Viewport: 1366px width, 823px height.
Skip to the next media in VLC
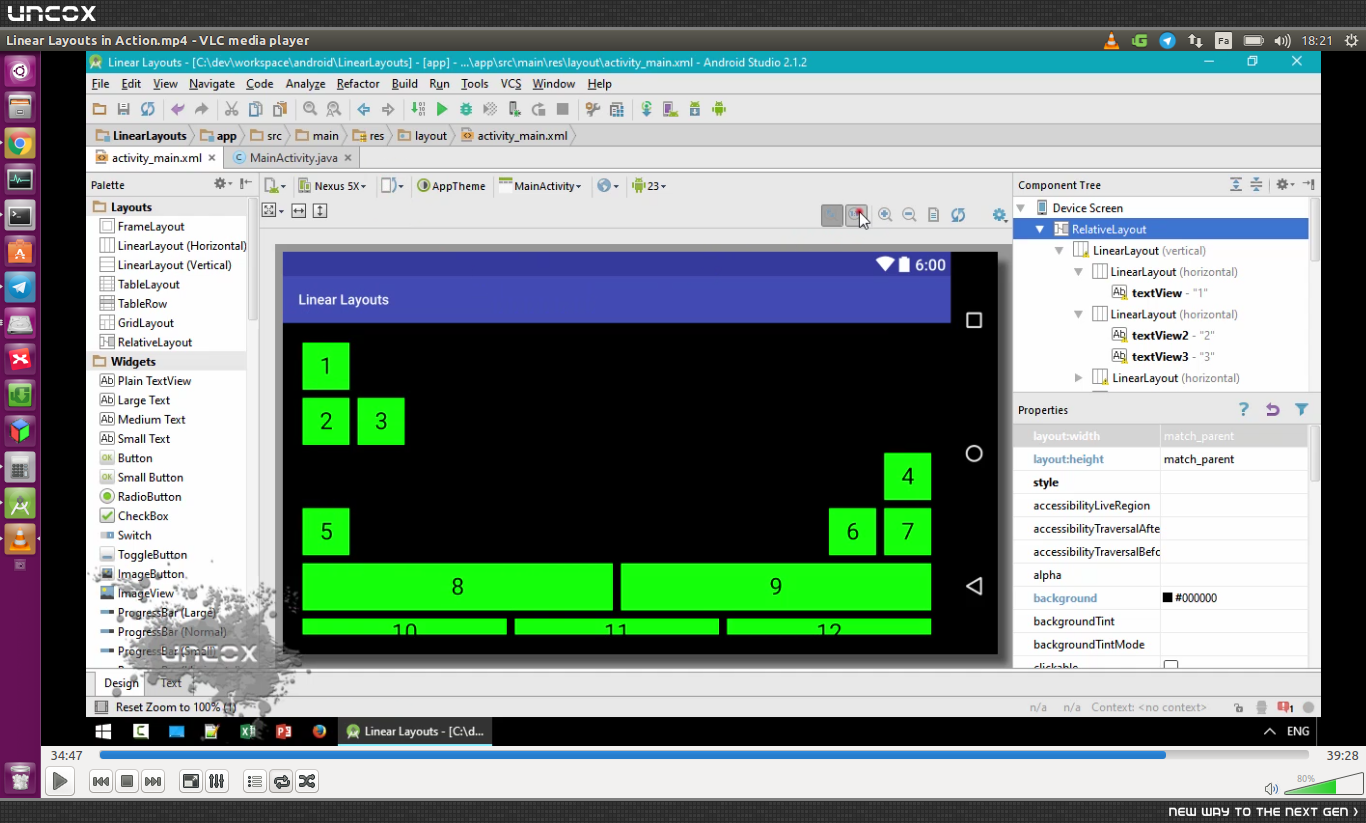[x=152, y=781]
